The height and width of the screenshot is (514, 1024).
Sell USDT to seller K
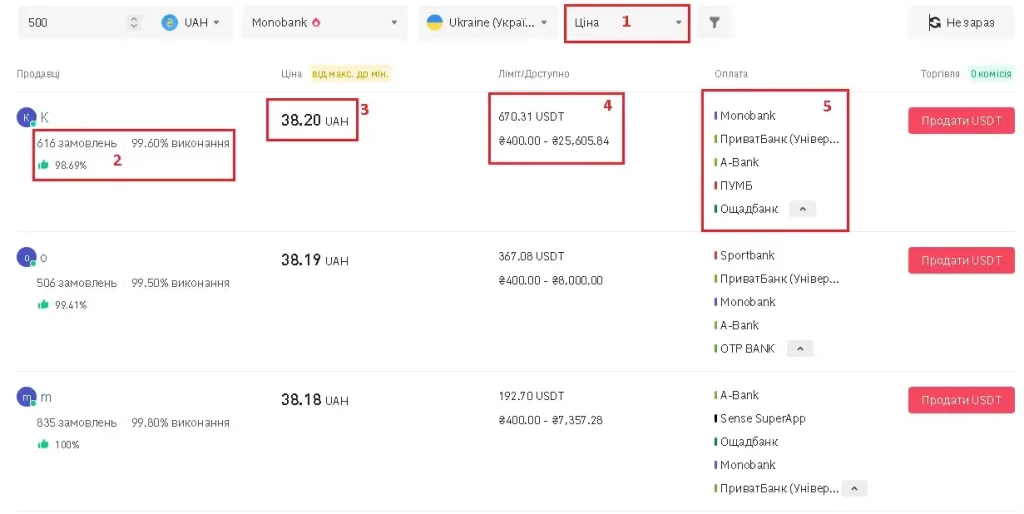coord(961,121)
